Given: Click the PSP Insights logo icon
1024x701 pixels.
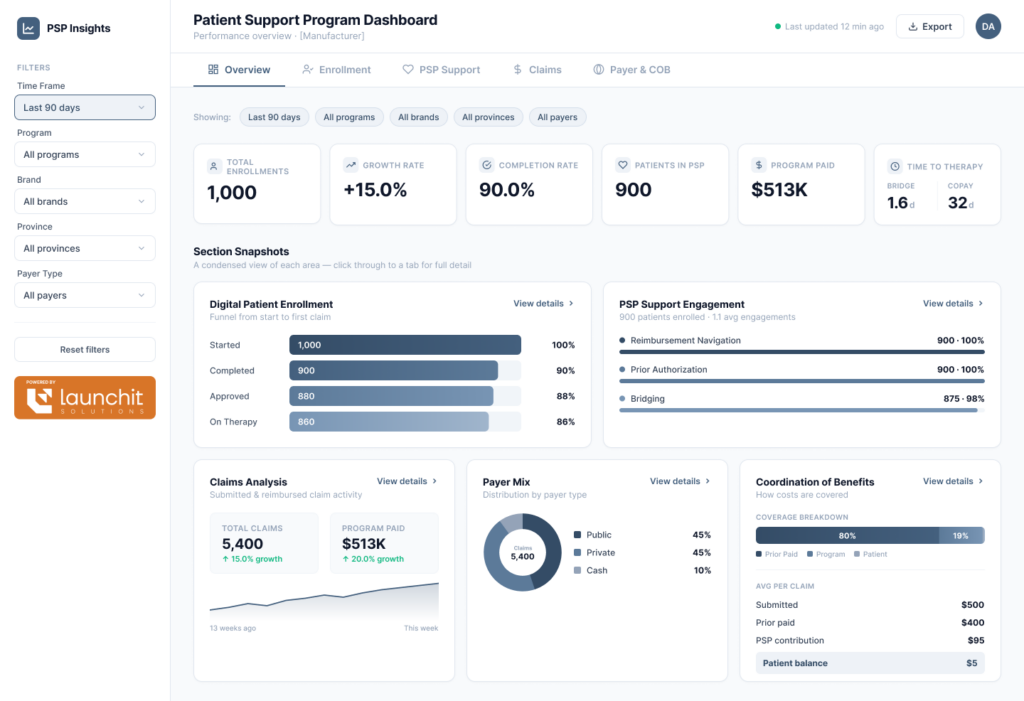Looking at the screenshot, I should point(29,28).
